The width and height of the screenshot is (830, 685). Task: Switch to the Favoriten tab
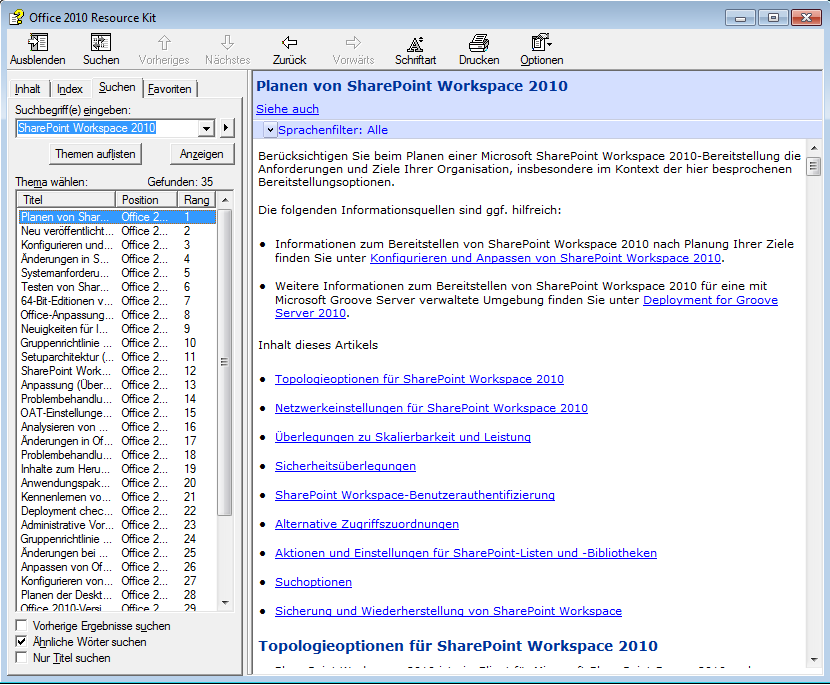click(169, 89)
